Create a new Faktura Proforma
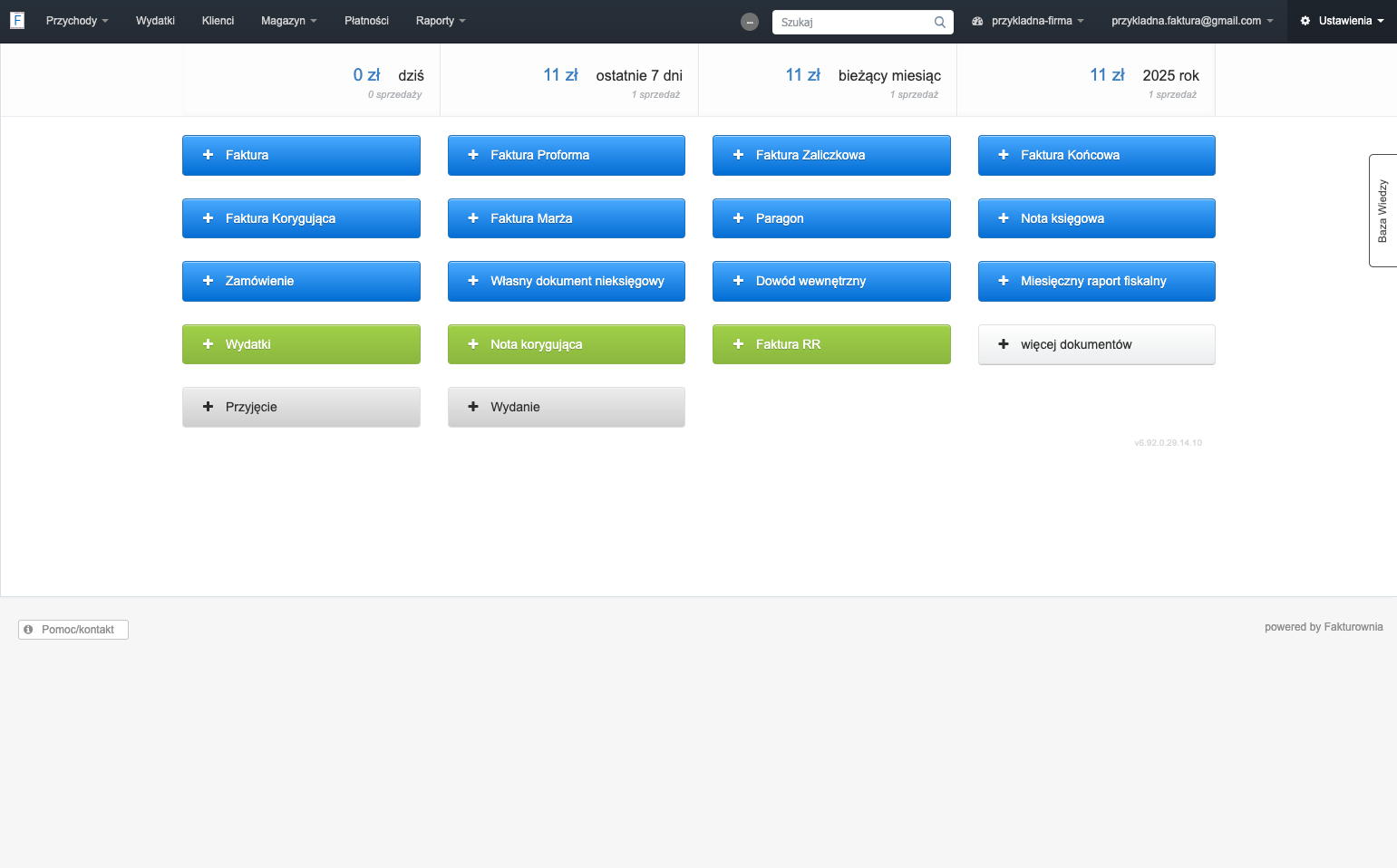This screenshot has height=868, width=1397. (x=567, y=155)
